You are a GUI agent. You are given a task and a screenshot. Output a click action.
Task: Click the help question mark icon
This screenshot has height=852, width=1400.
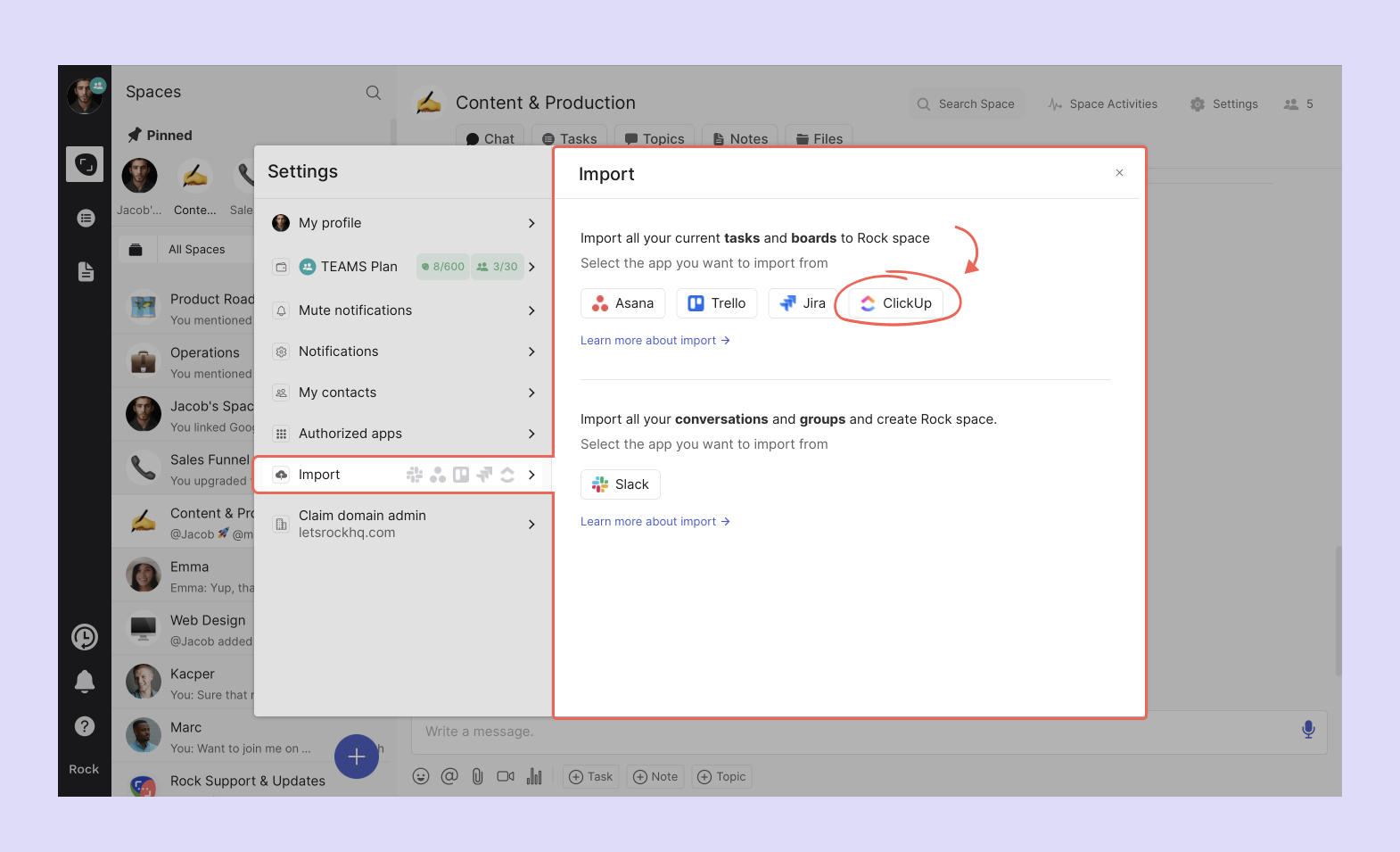coord(85,726)
